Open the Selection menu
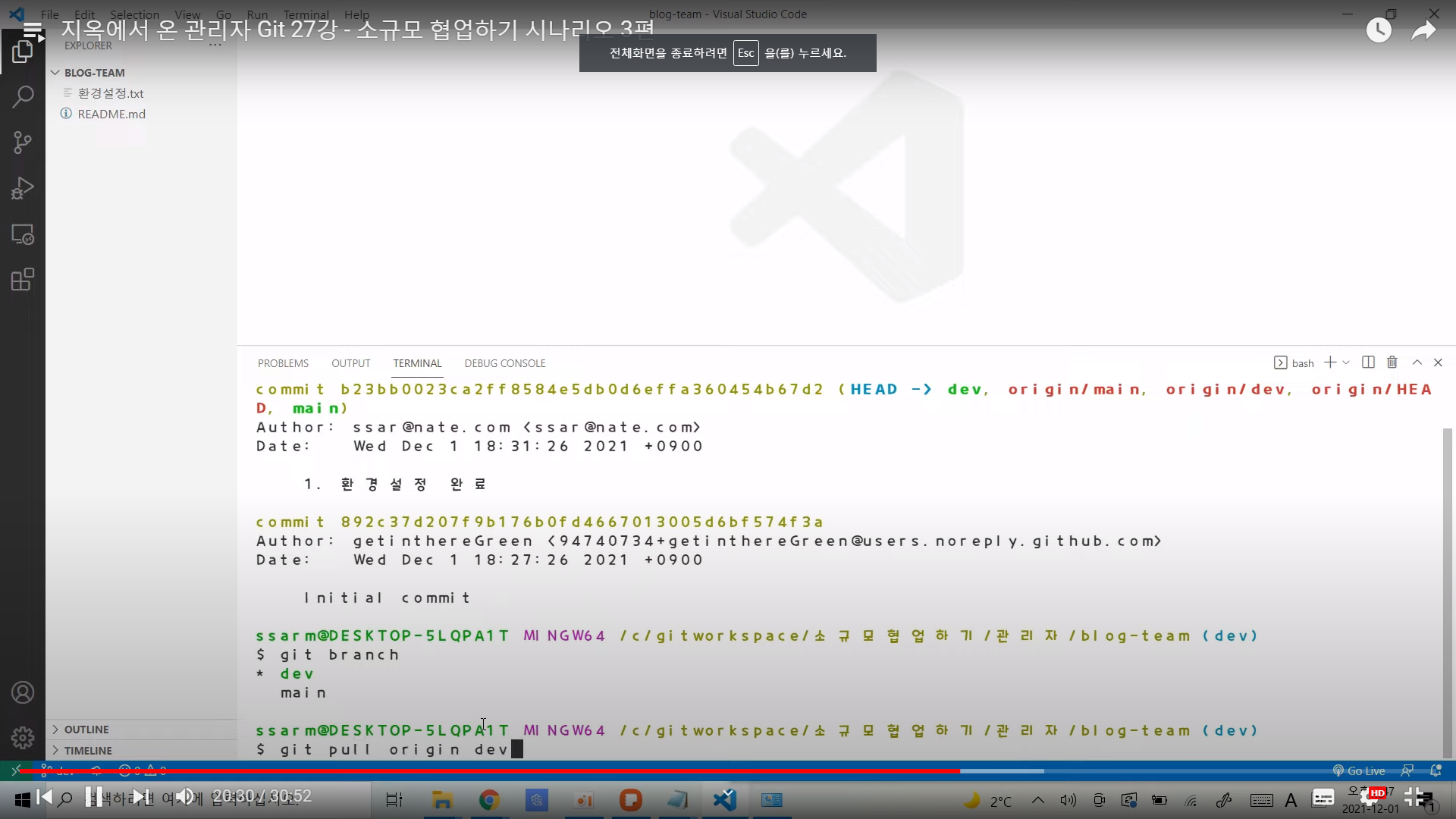The image size is (1456, 819). (134, 14)
